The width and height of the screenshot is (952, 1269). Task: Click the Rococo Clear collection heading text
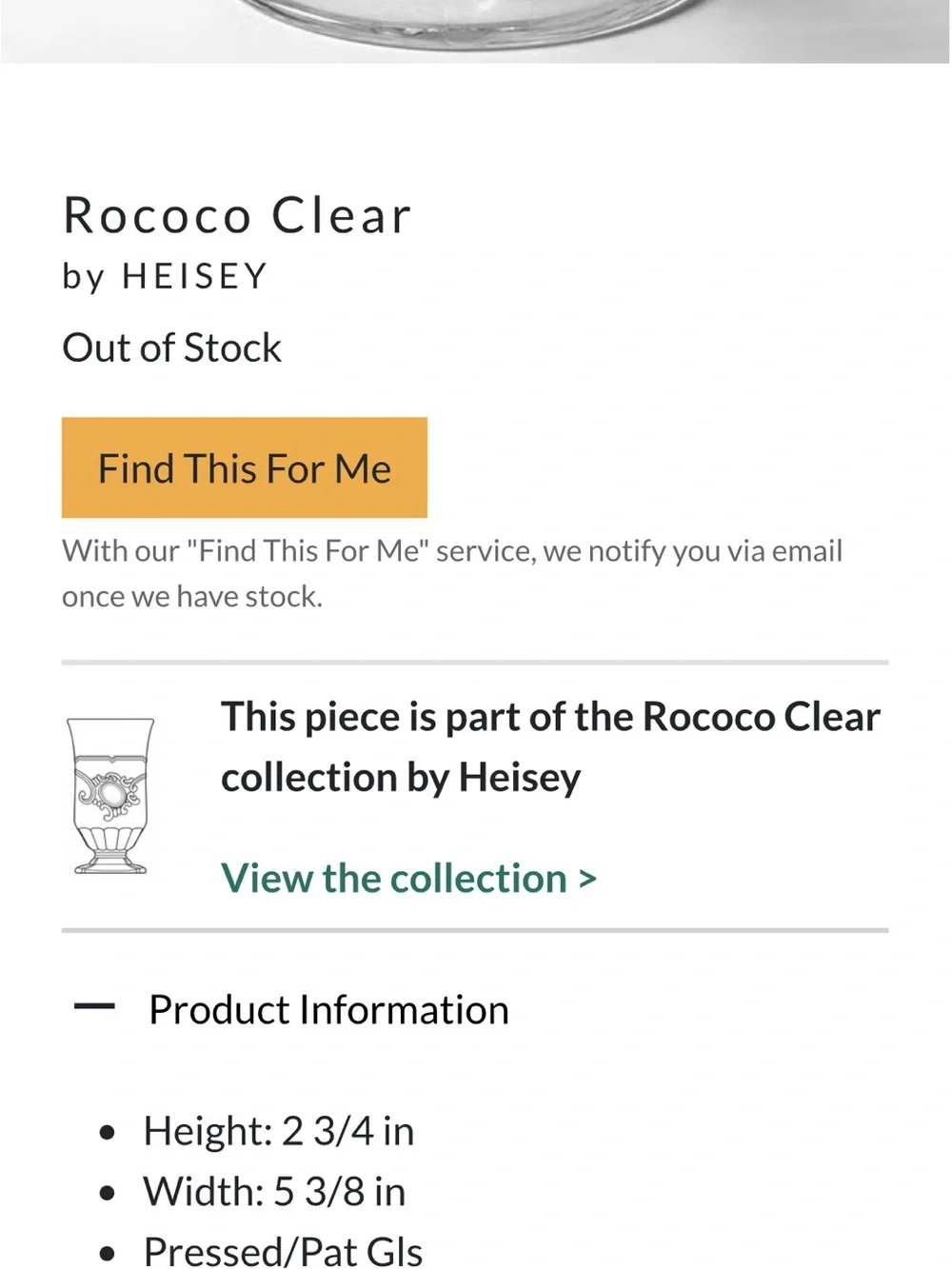(550, 746)
